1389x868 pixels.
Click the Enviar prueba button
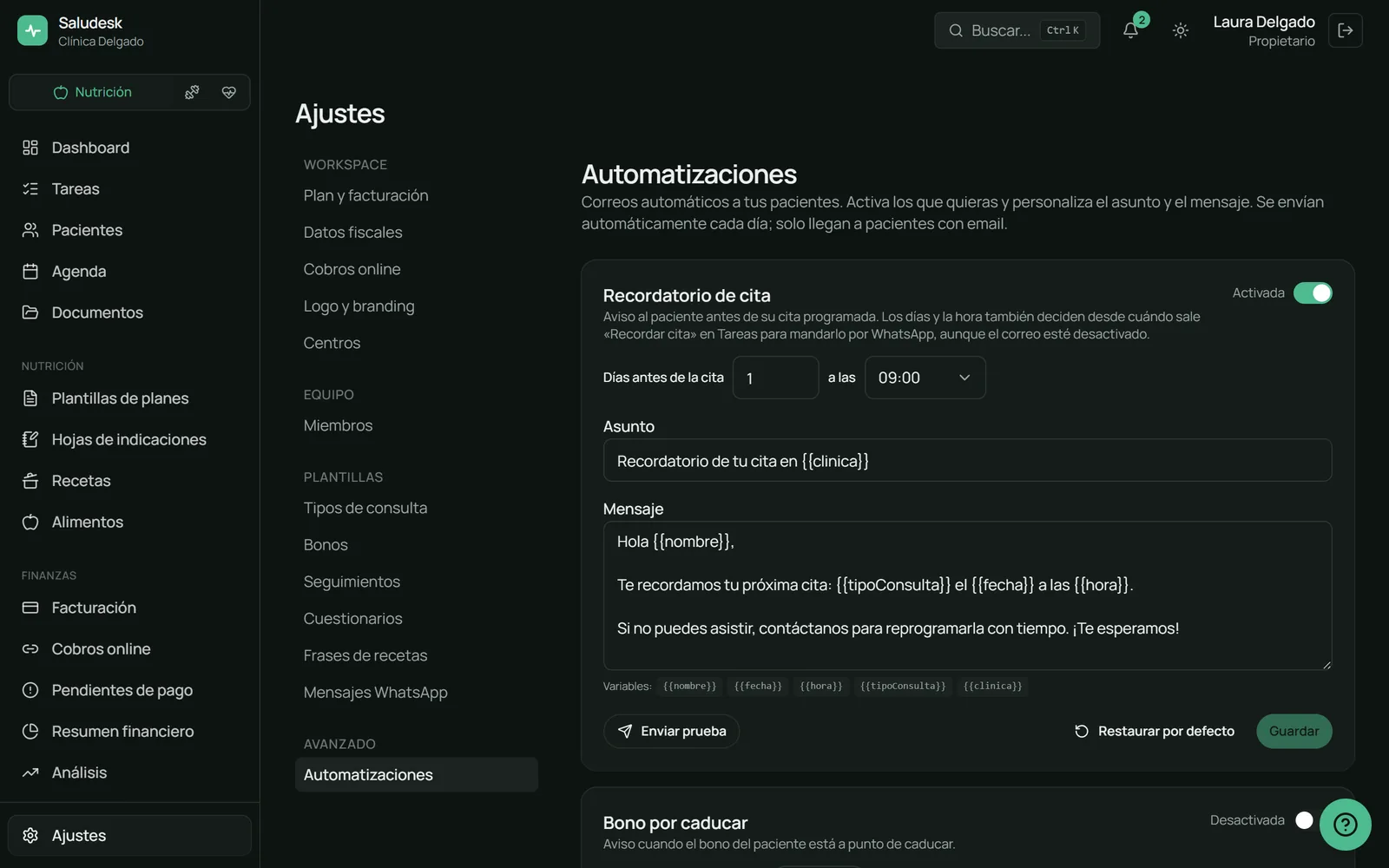point(671,731)
